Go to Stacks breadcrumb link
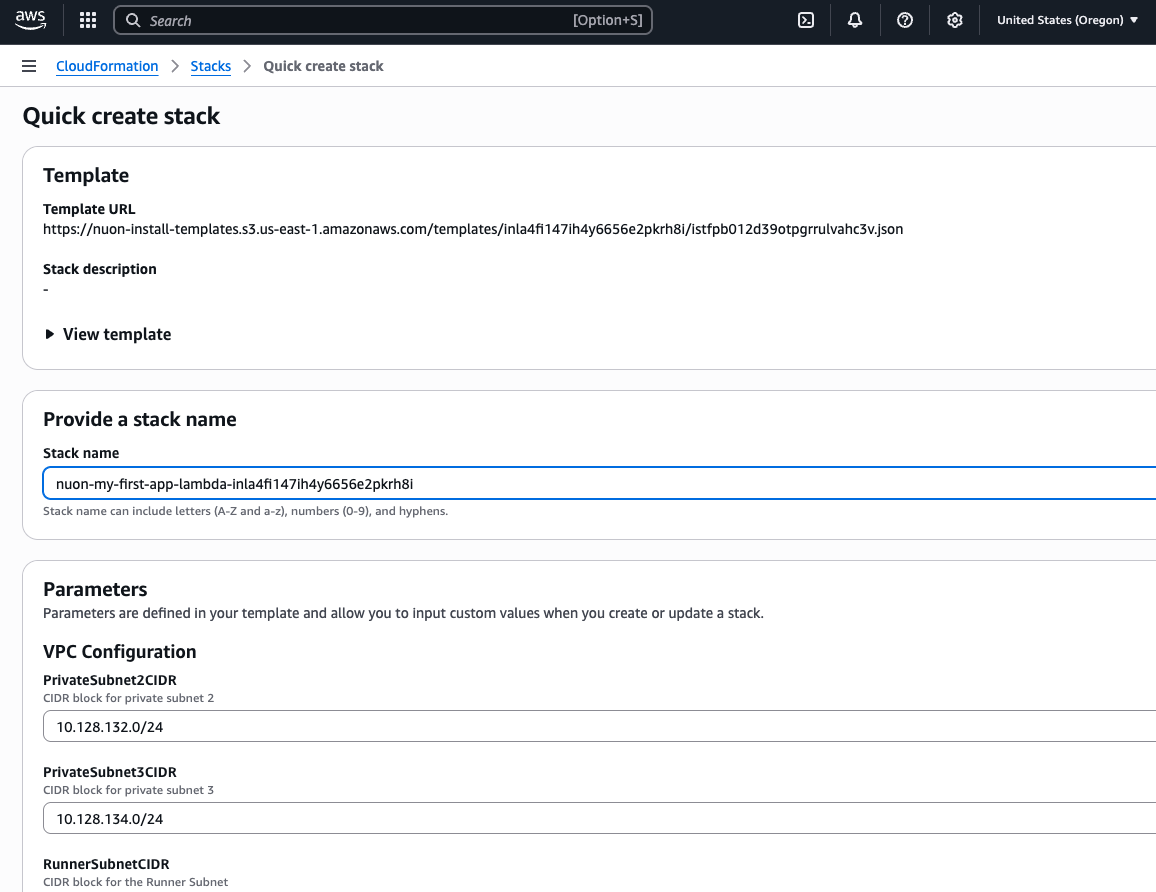 coord(210,66)
